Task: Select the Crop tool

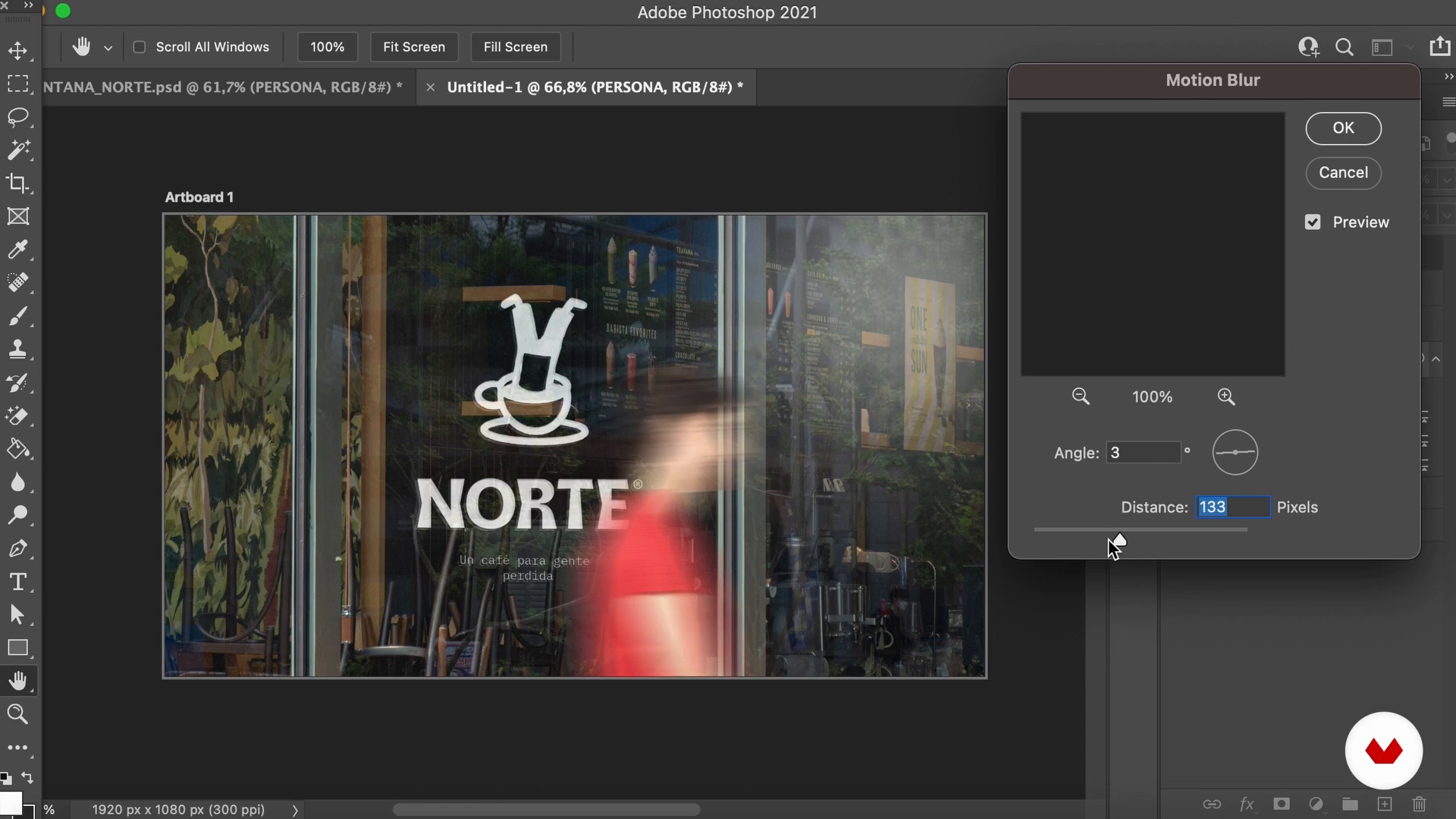Action: (x=18, y=184)
